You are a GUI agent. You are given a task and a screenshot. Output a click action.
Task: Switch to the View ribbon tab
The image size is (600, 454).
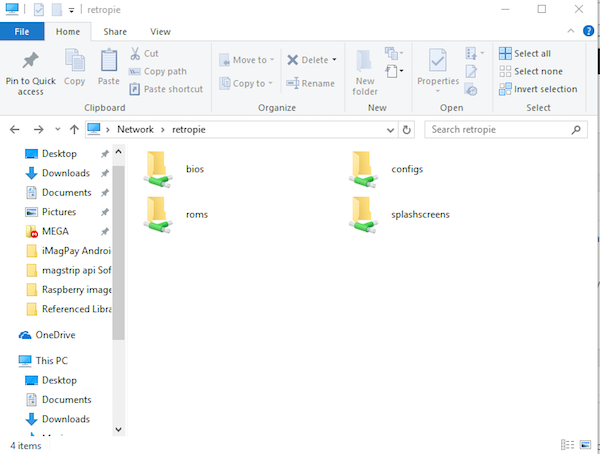[160, 32]
